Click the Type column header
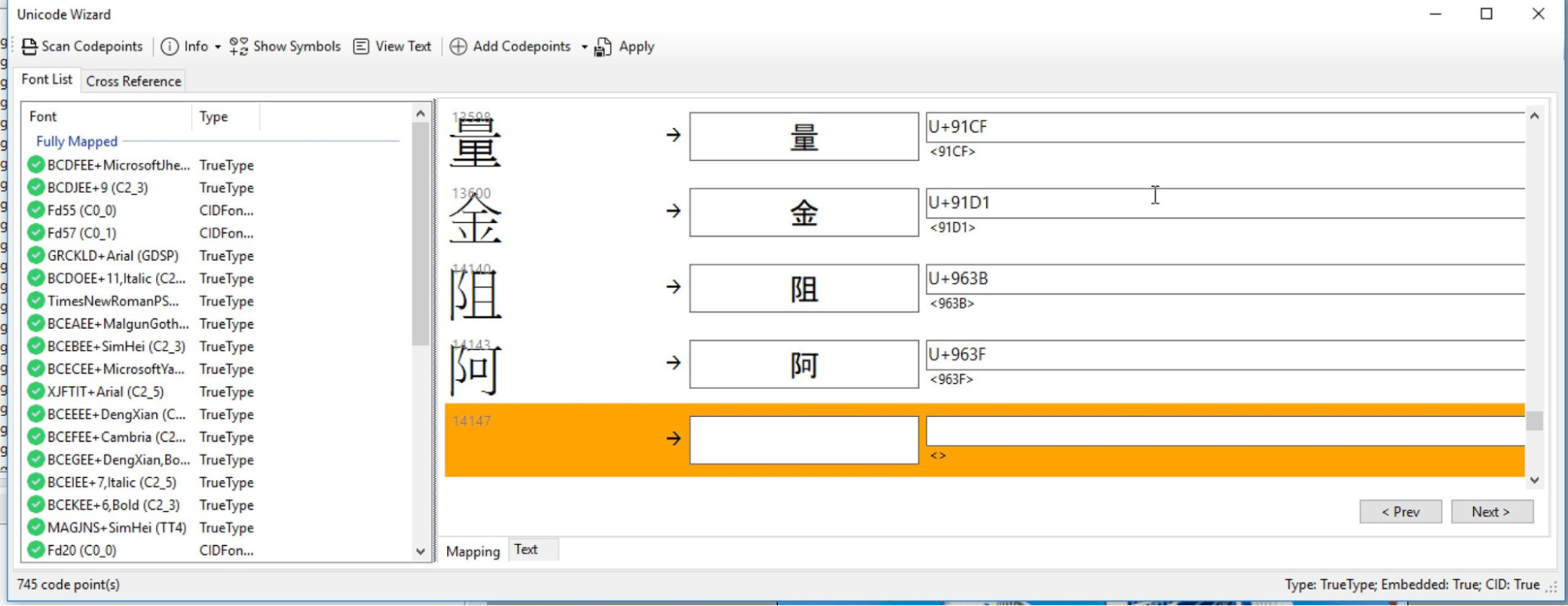1568x606 pixels. click(213, 117)
